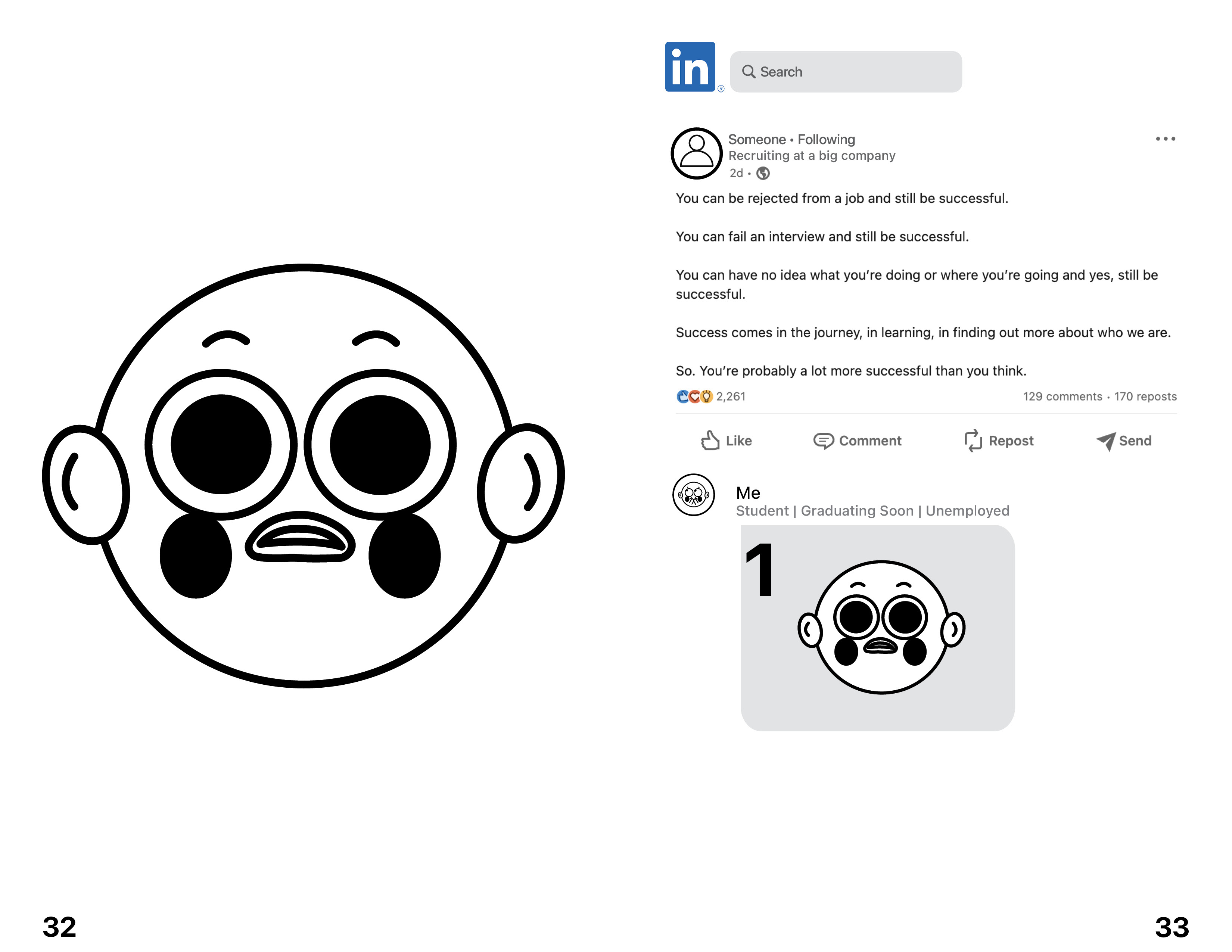This screenshot has width=1232, height=952.
Task: Click the Repost arrows icon
Action: point(973,441)
